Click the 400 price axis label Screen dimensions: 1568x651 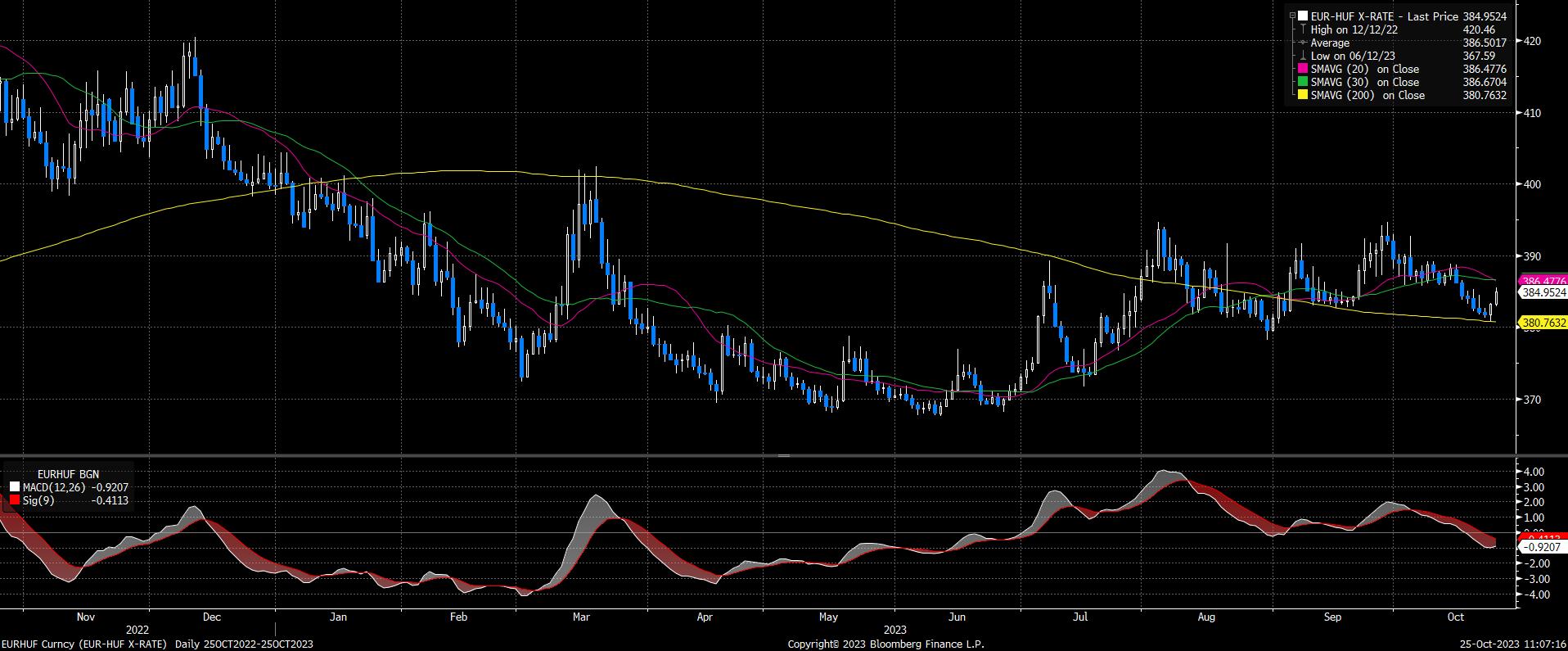[1534, 184]
